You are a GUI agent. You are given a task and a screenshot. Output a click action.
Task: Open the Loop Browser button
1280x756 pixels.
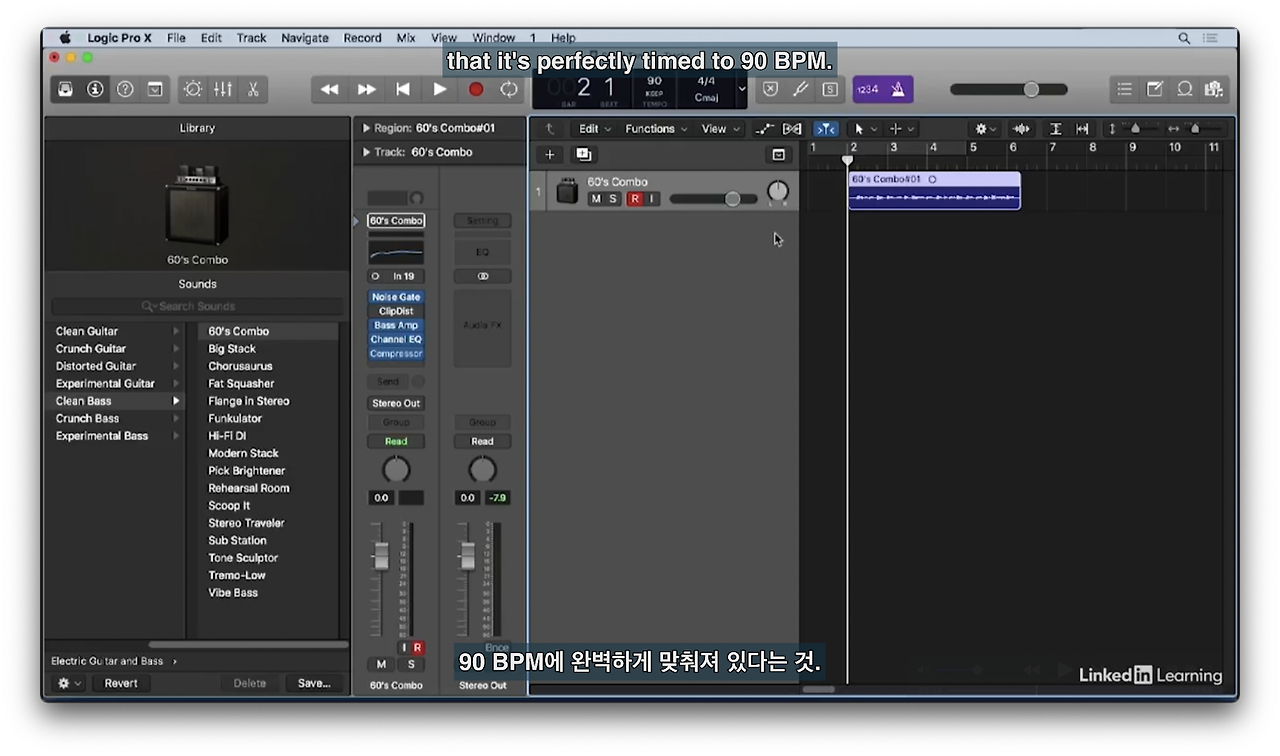point(1184,89)
